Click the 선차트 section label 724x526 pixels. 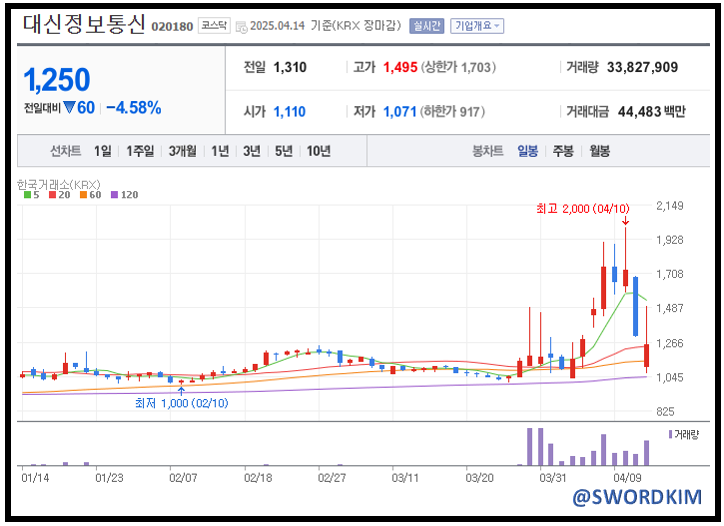(66, 151)
